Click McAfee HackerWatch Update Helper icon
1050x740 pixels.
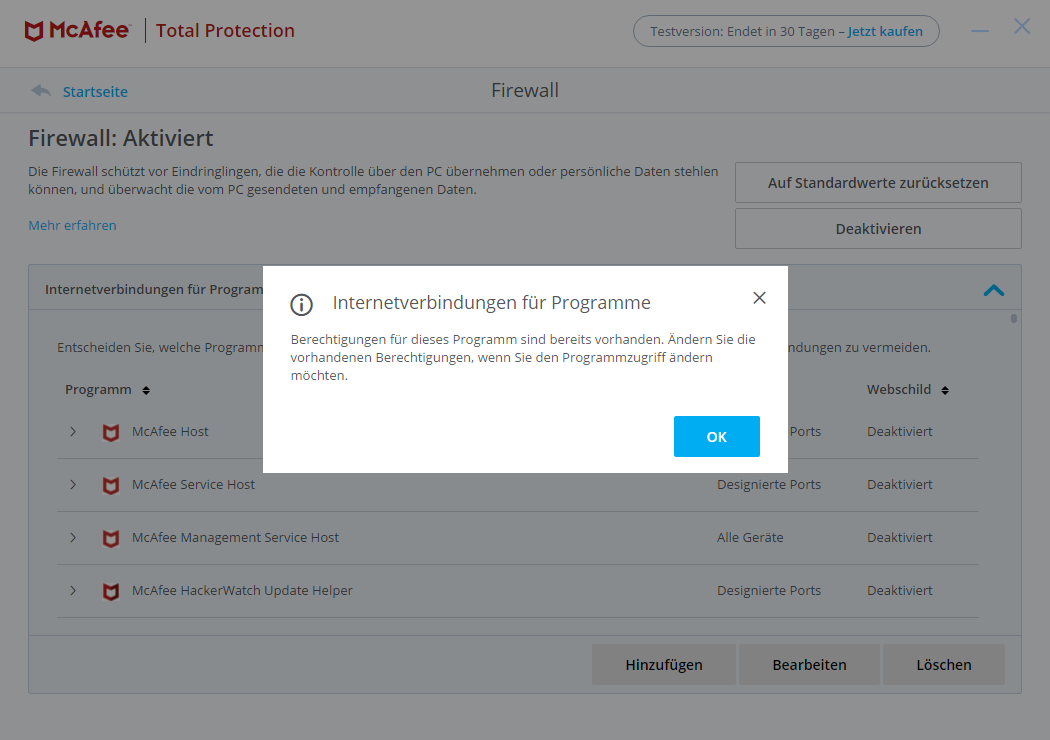[111, 591]
